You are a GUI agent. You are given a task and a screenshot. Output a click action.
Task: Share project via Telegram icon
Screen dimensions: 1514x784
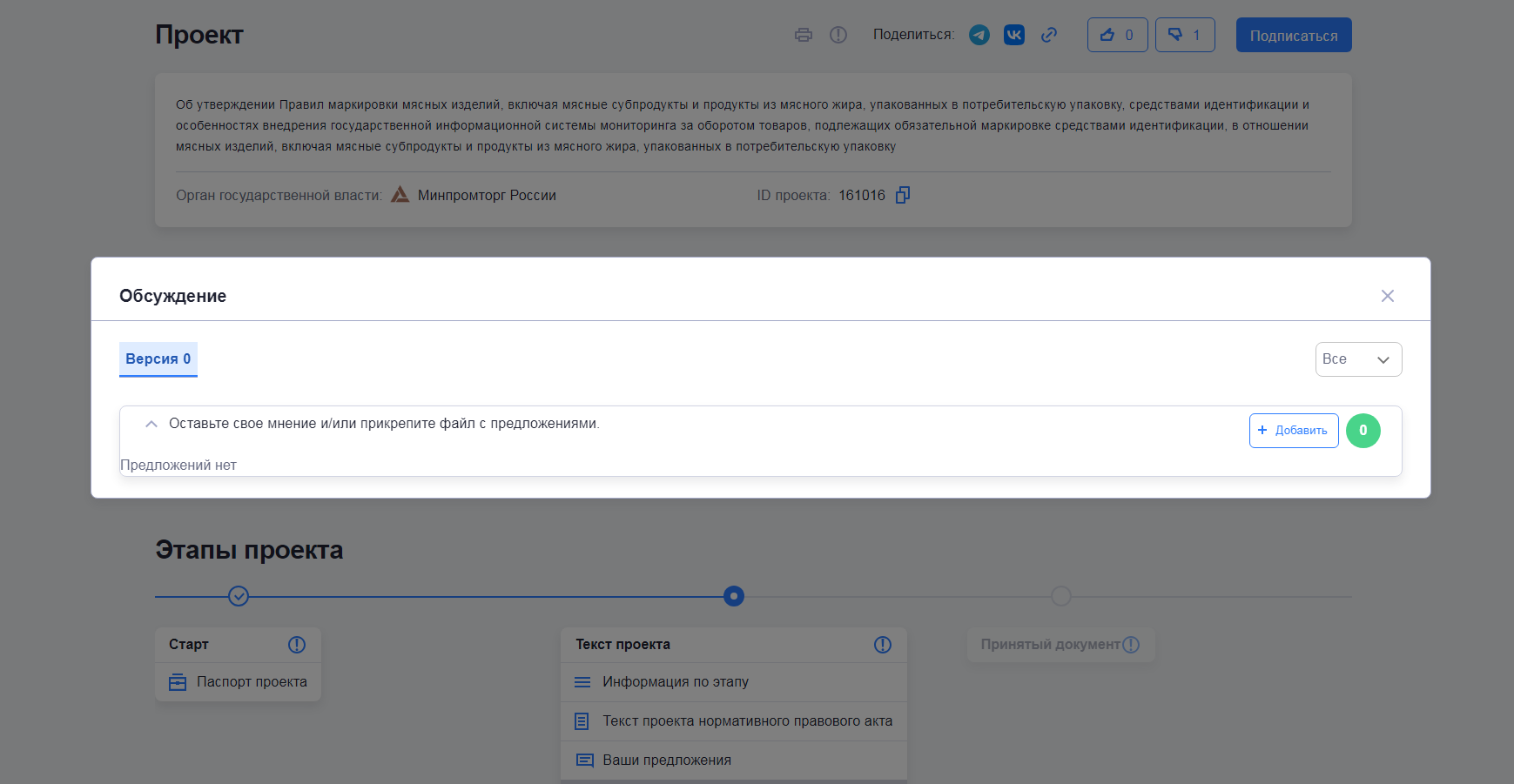(979, 35)
